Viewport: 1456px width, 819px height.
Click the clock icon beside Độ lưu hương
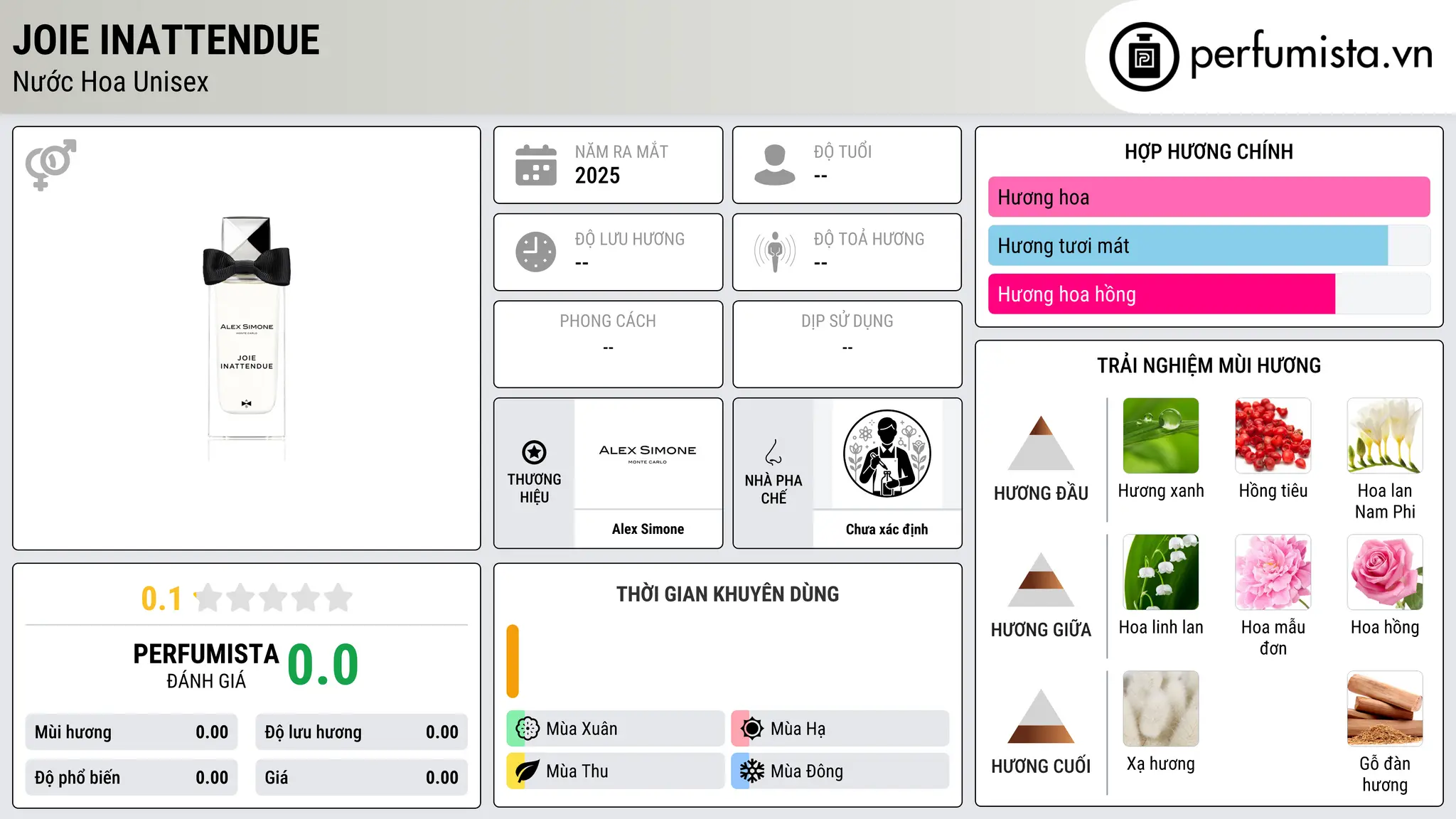pos(536,252)
